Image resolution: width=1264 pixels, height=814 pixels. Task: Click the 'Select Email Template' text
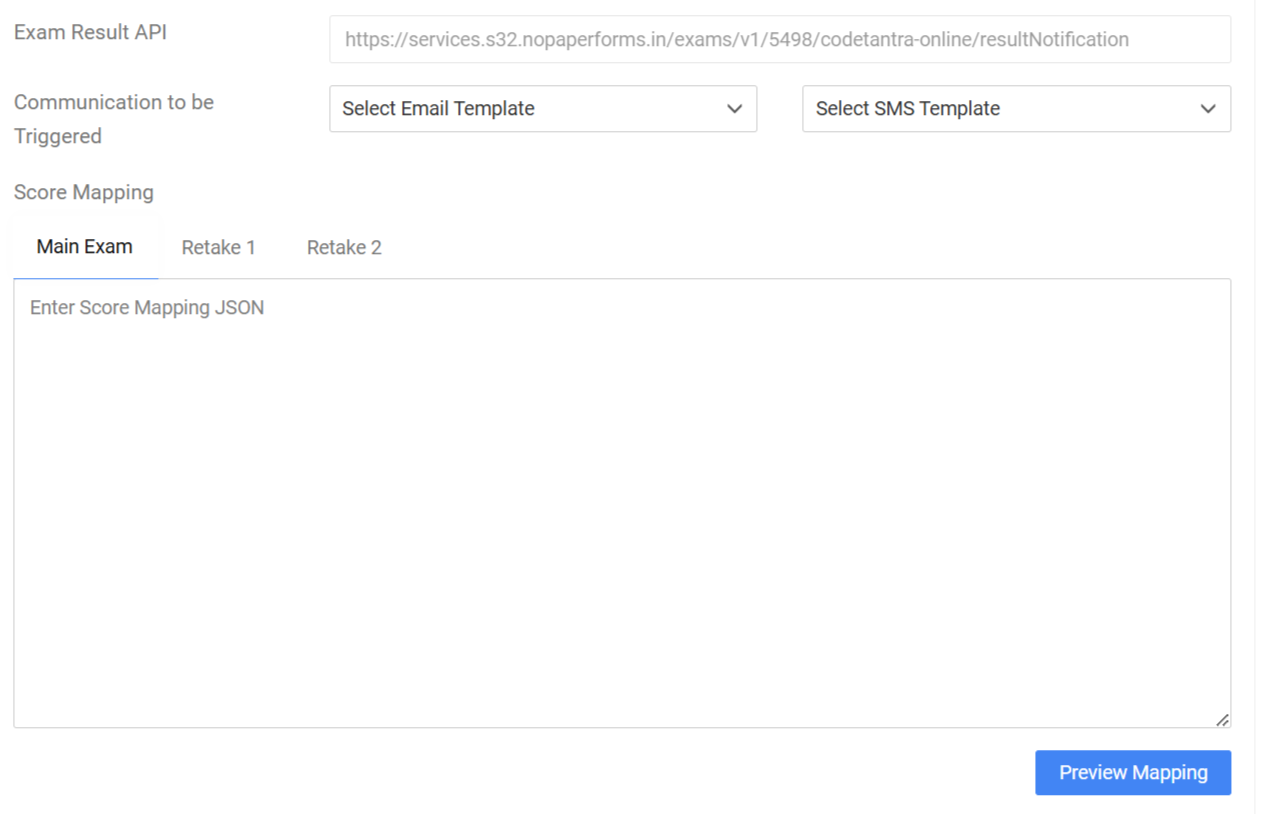click(438, 109)
